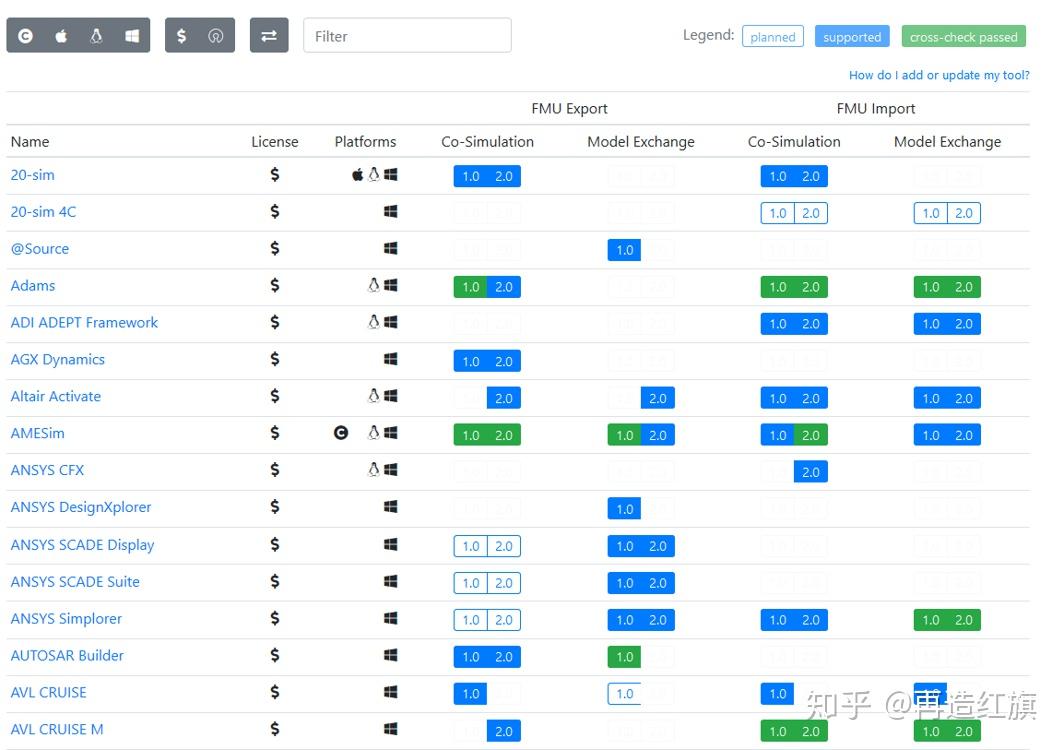
Task: Click the green 2.0 badge for Adams Model Exchange import
Action: pos(965,286)
